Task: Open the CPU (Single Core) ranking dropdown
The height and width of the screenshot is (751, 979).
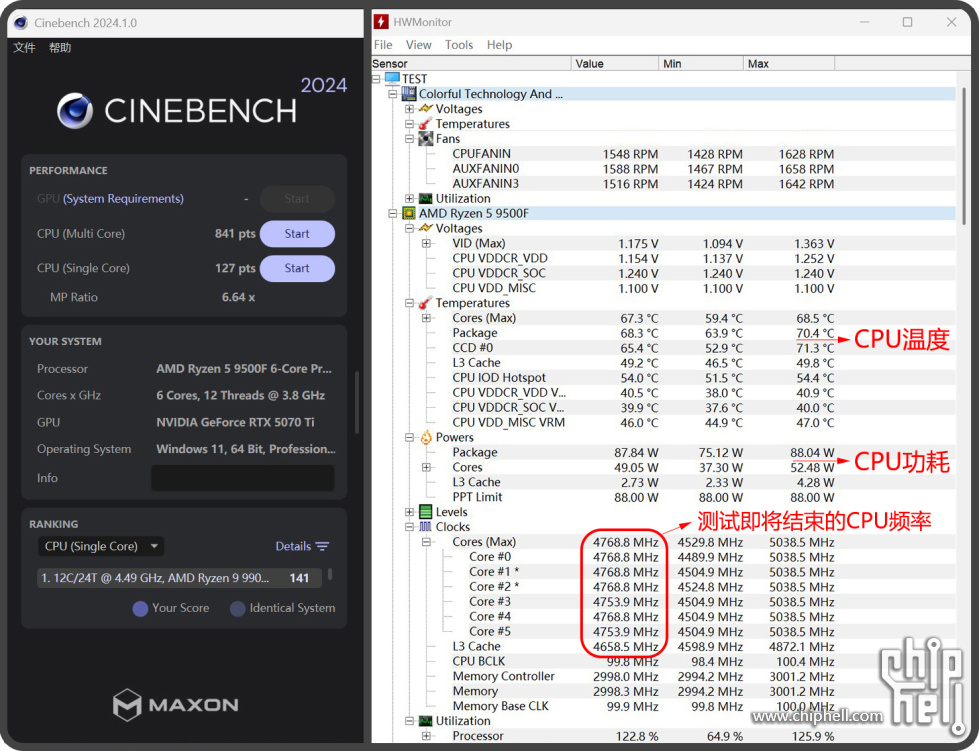Action: coord(101,546)
